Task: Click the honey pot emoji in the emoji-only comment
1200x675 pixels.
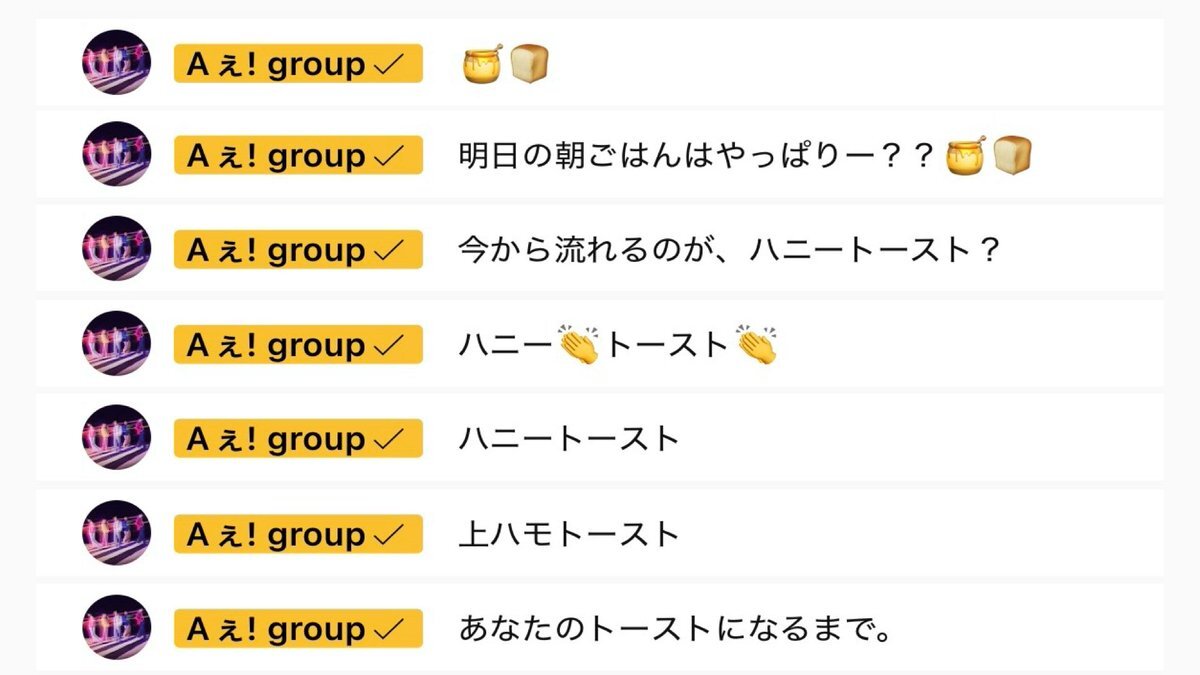Action: [x=483, y=64]
